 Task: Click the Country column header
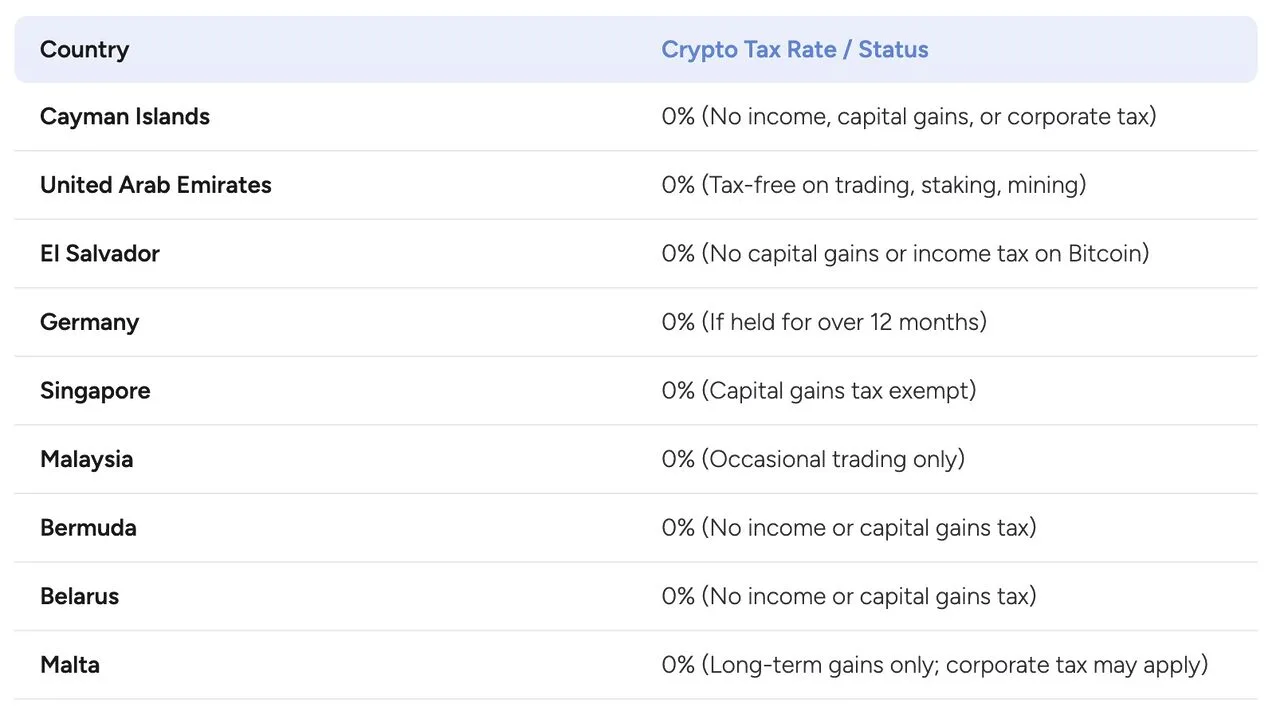pyautogui.click(x=85, y=49)
